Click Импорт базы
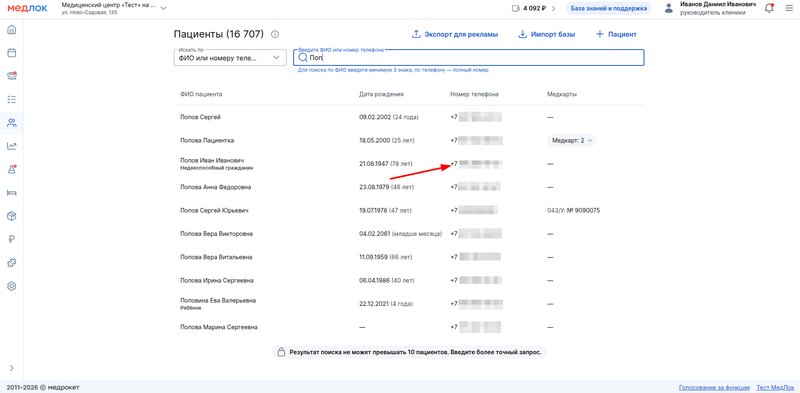Screen dimensions: 800x393 click(546, 35)
